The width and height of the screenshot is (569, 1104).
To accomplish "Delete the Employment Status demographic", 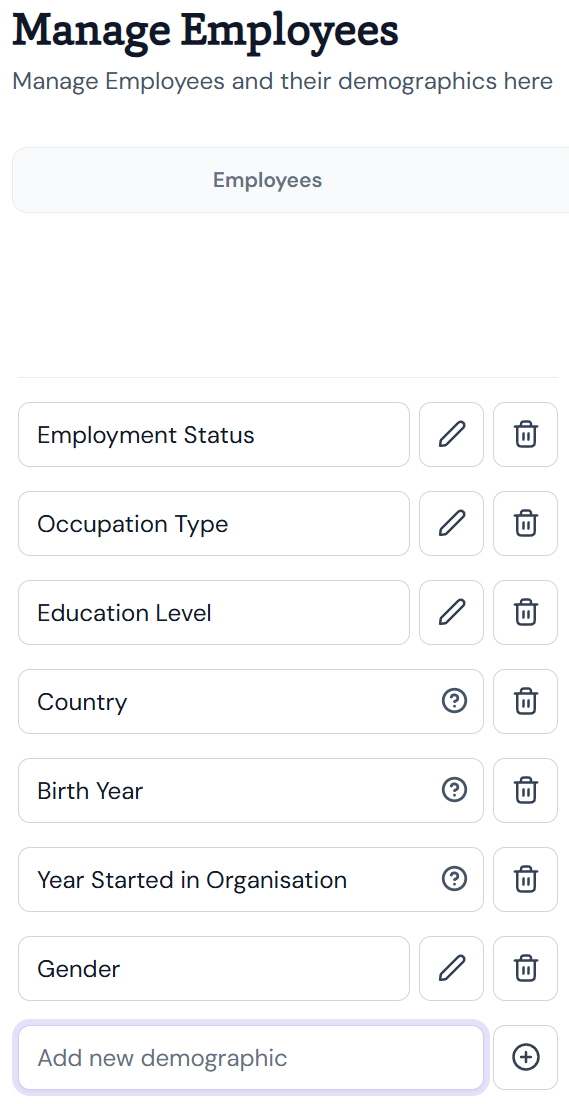I will (525, 434).
